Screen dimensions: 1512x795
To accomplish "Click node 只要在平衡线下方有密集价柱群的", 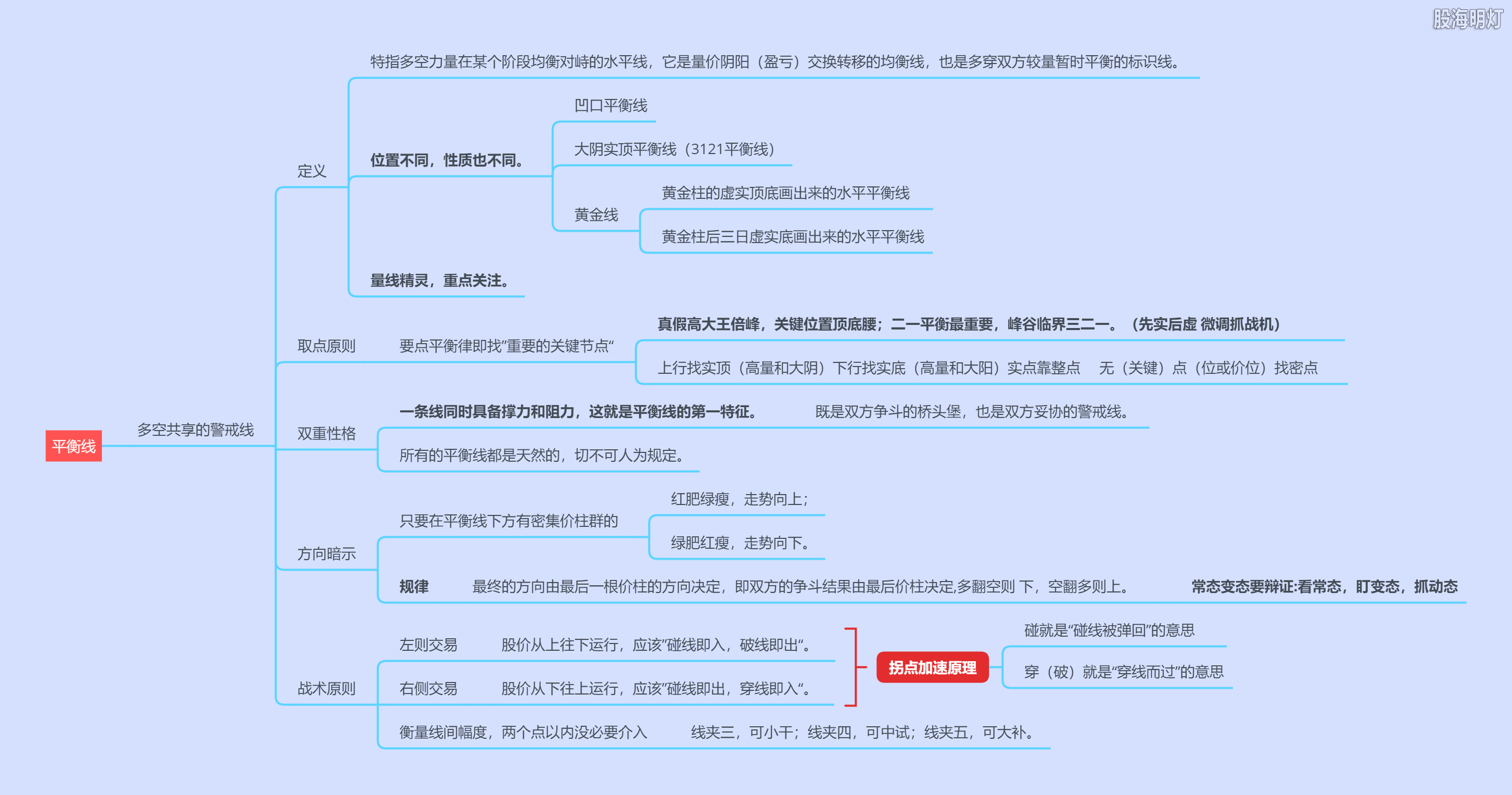I will 509,521.
